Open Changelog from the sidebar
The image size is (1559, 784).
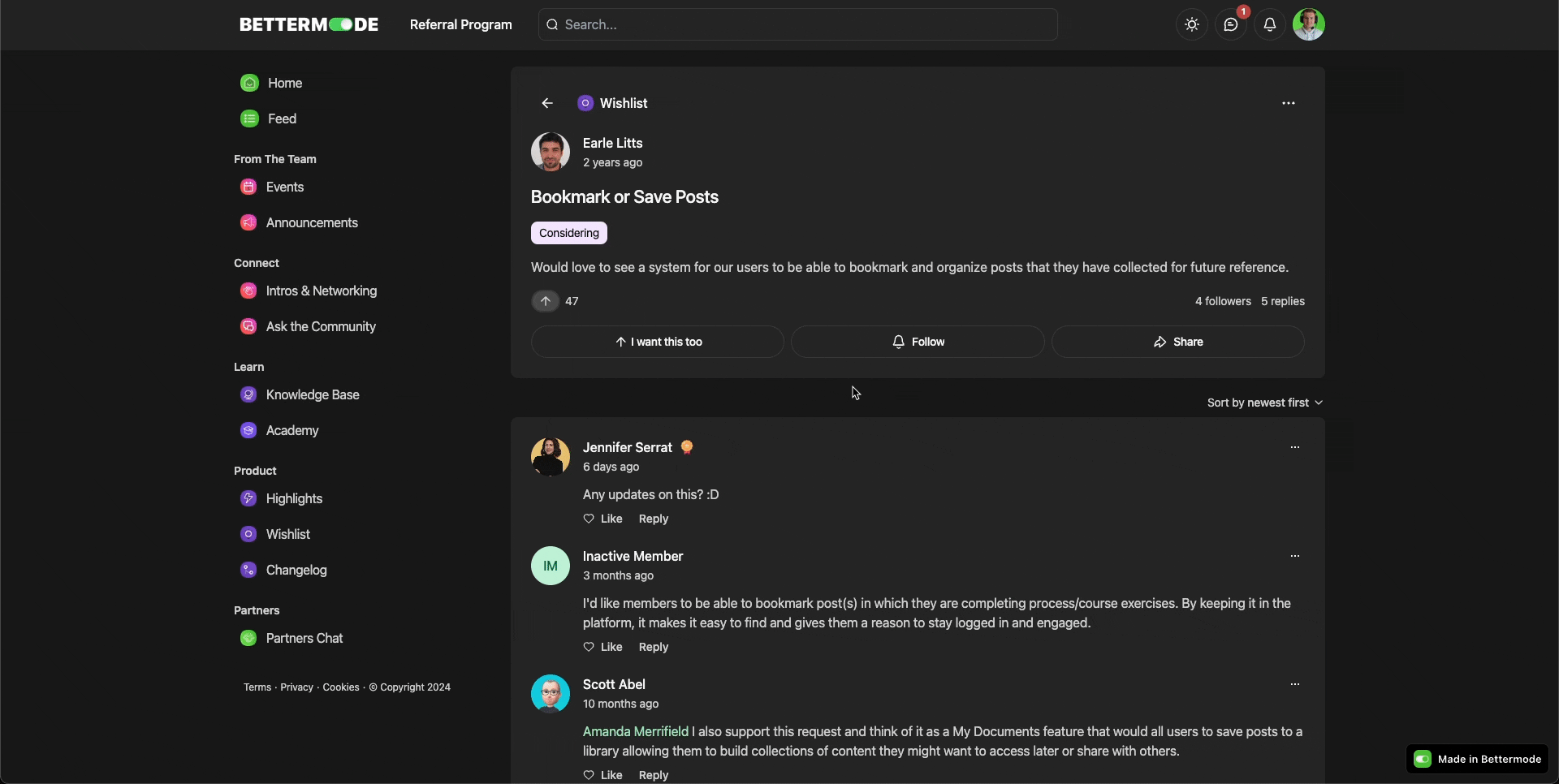[296, 571]
